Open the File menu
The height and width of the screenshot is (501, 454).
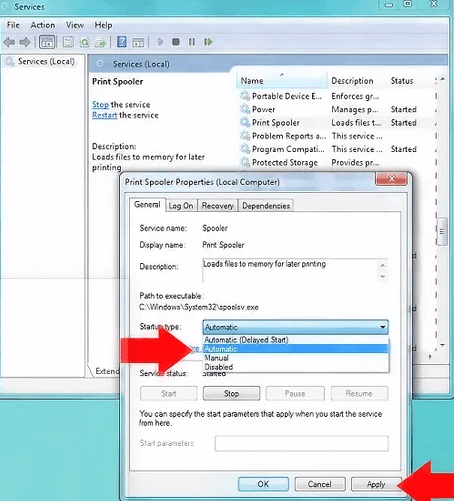(13, 25)
